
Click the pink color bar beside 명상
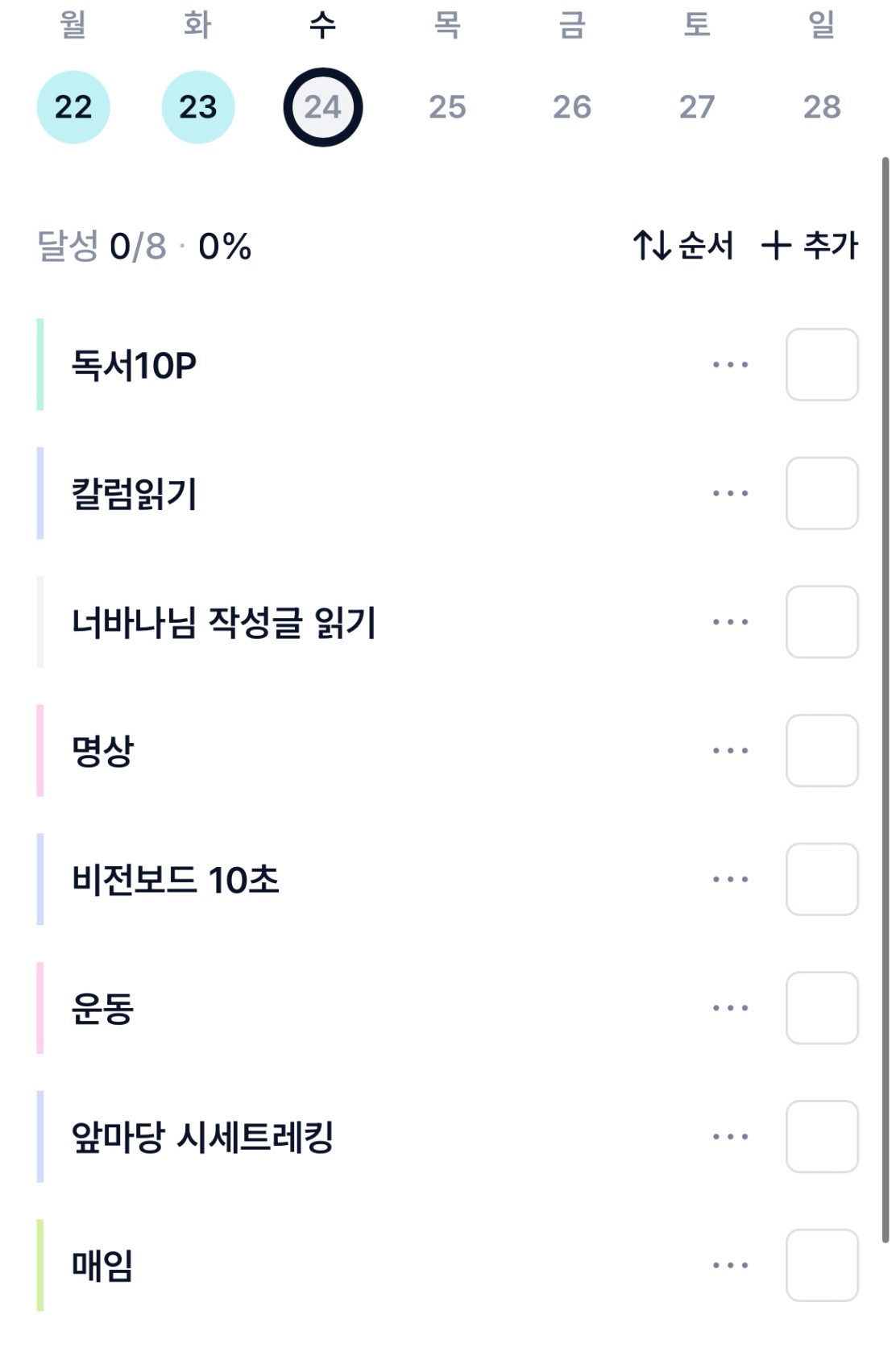(40, 751)
